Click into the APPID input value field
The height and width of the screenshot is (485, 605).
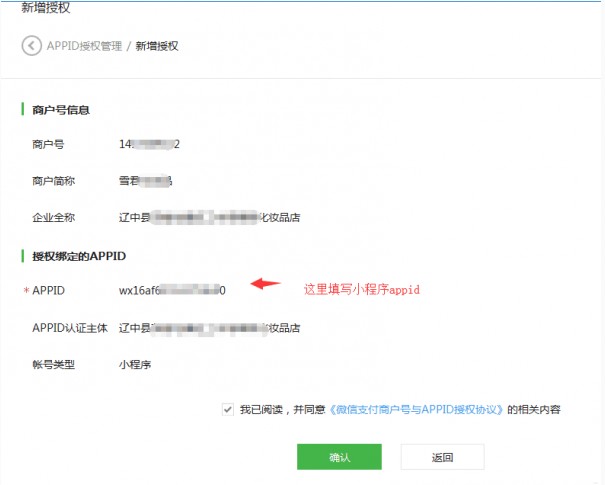[x=172, y=290]
